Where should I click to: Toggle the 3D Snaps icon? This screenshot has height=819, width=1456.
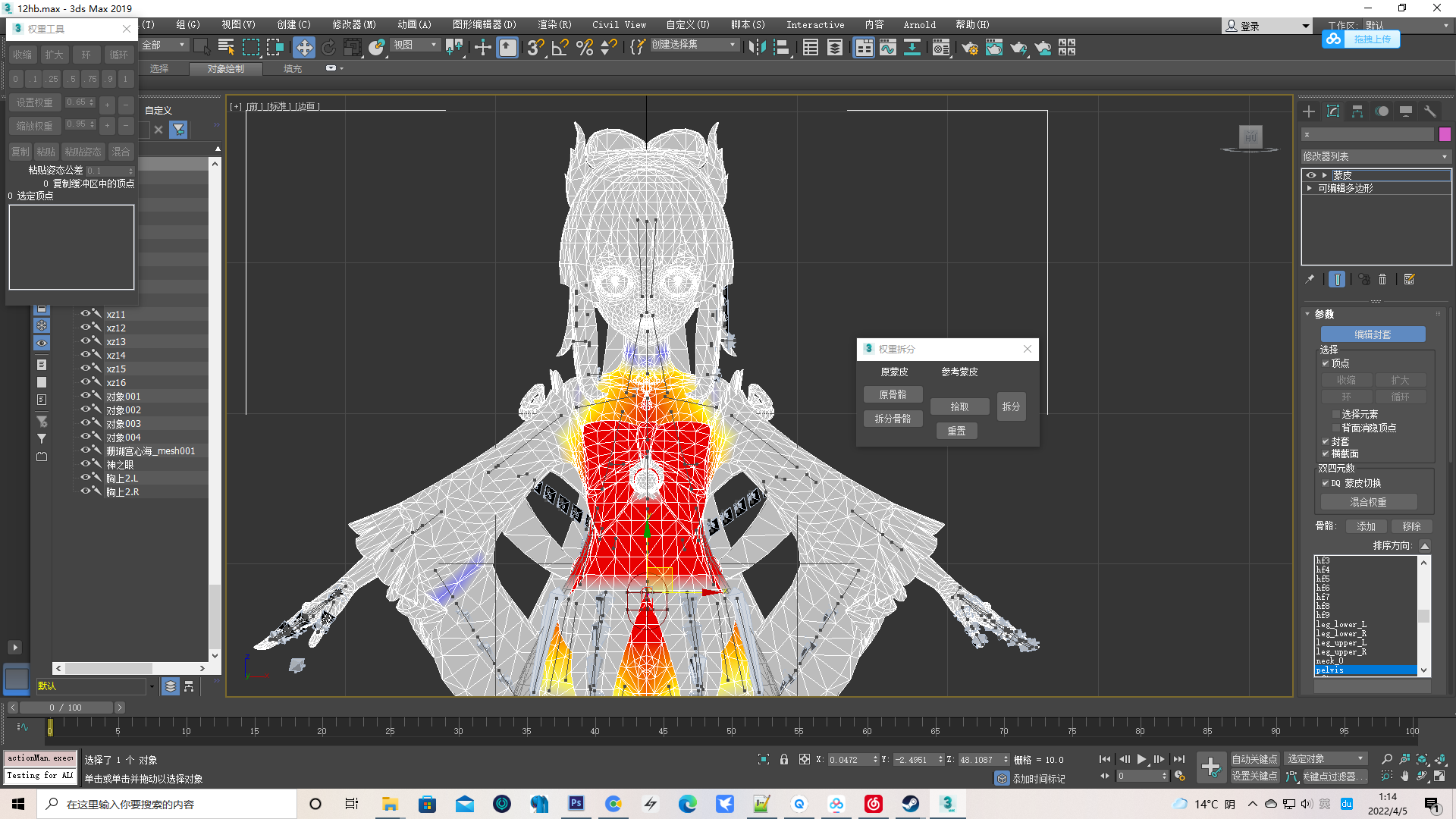(x=535, y=48)
